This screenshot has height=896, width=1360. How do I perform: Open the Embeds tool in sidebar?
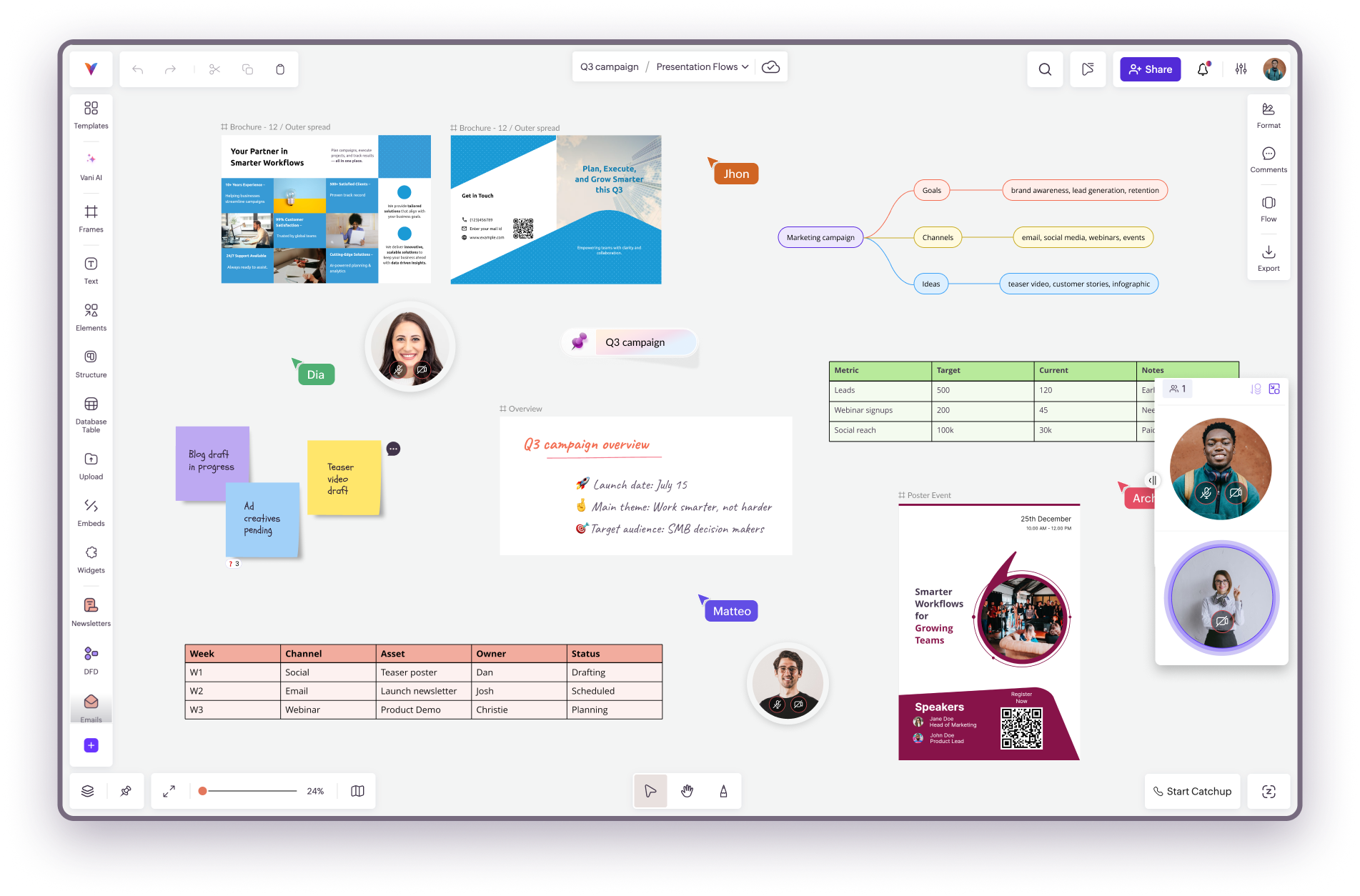click(x=91, y=513)
